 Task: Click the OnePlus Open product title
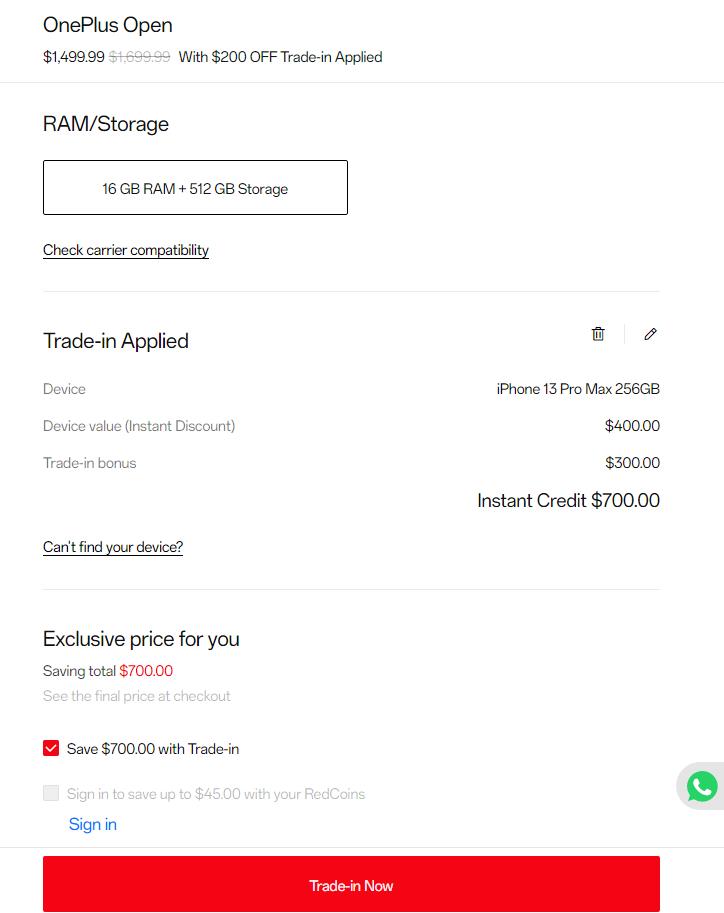point(108,25)
